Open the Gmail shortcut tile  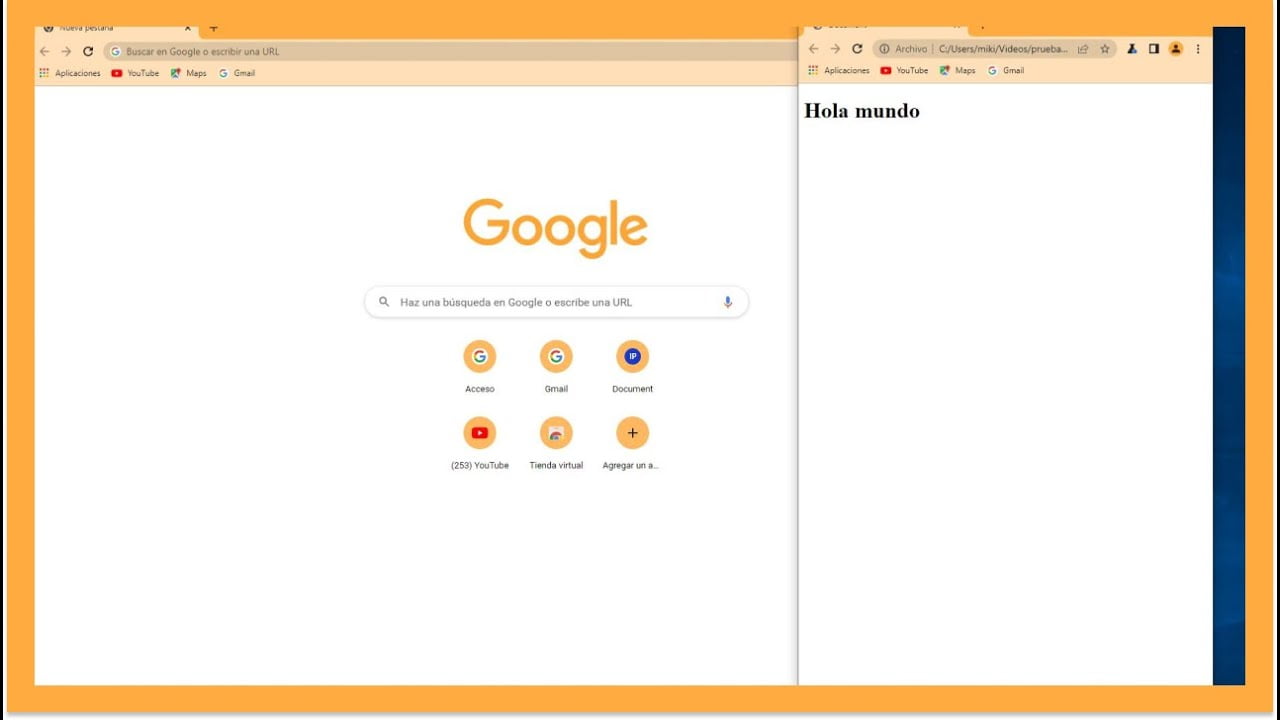[x=556, y=367]
